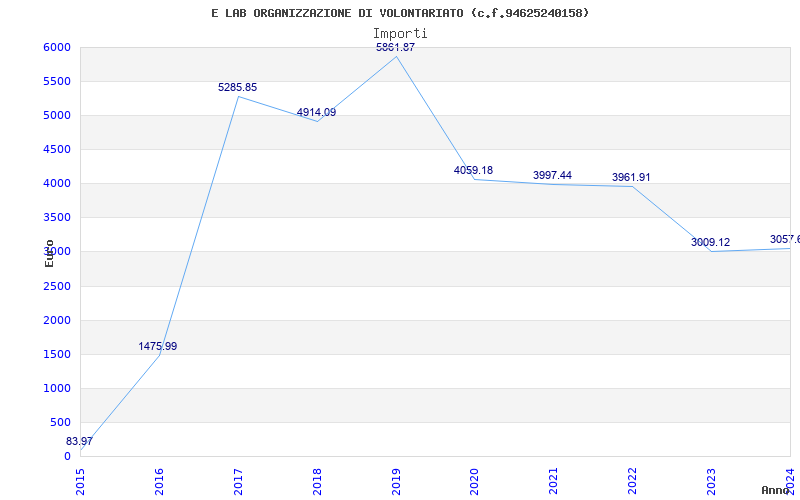Click the Importi subtitle
The height and width of the screenshot is (500, 800).
click(400, 34)
